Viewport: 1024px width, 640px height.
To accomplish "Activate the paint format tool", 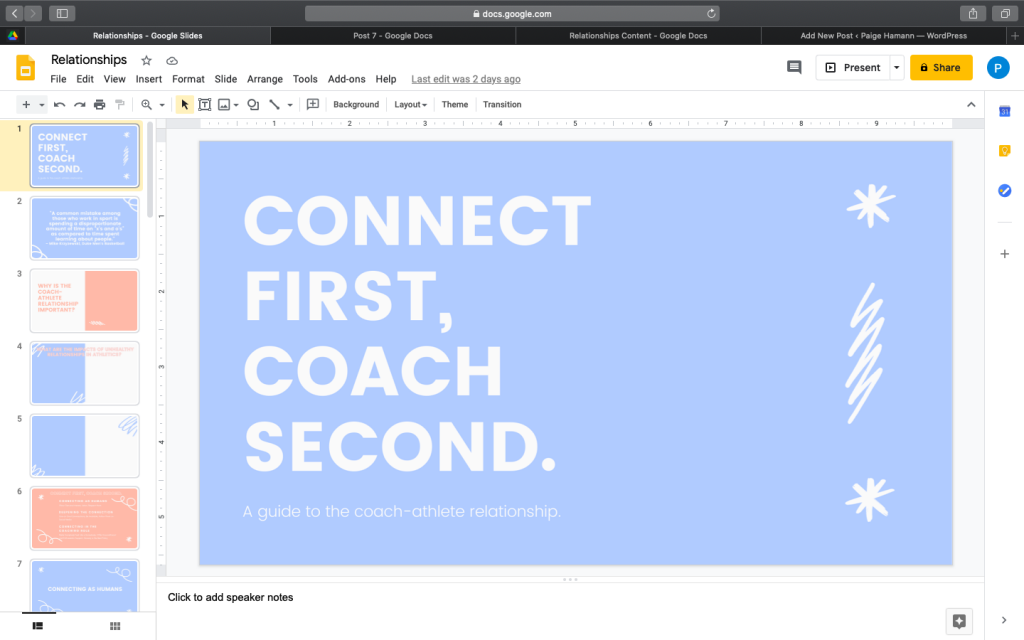I will click(120, 104).
